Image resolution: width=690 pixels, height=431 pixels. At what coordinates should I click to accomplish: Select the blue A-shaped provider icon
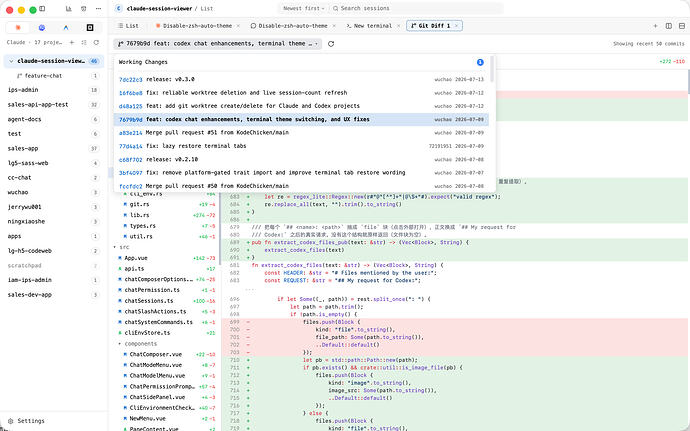pos(66,27)
